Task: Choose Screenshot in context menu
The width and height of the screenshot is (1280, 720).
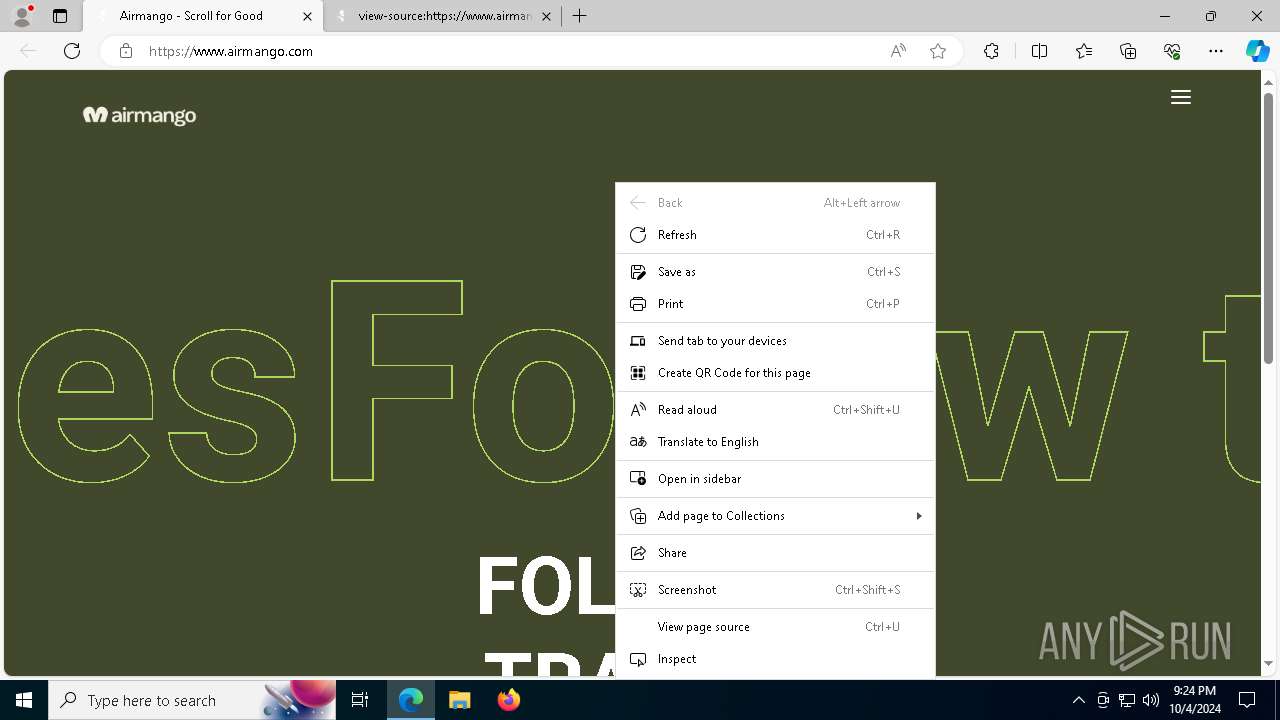Action: pyautogui.click(x=775, y=590)
